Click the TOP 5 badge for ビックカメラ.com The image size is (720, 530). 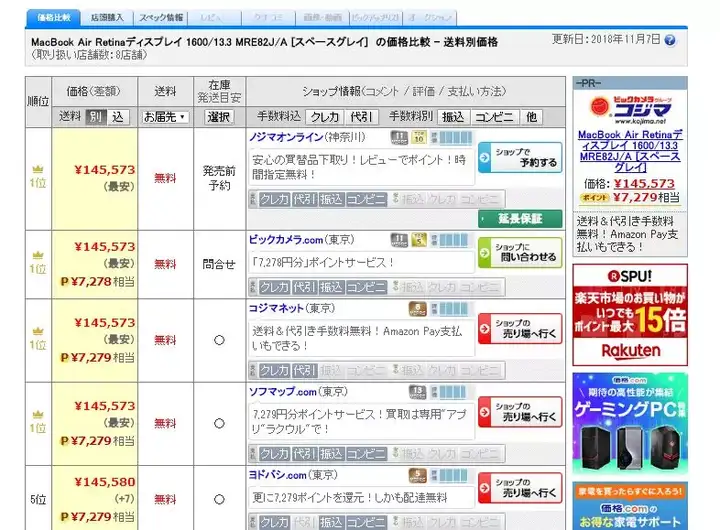(418, 240)
